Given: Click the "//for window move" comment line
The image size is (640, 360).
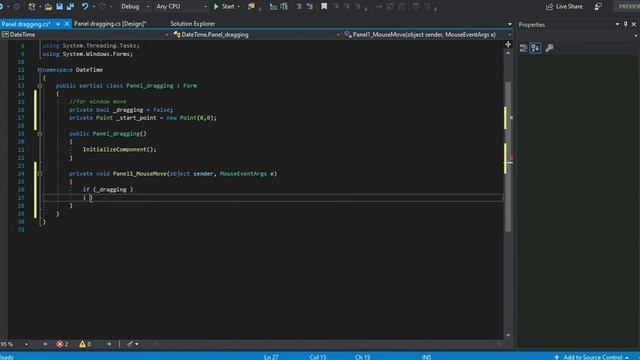Looking at the screenshot, I should 98,101.
